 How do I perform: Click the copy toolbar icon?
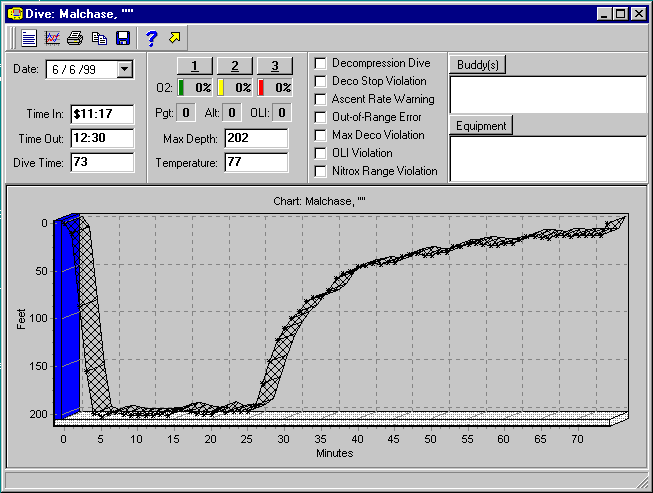(99, 38)
